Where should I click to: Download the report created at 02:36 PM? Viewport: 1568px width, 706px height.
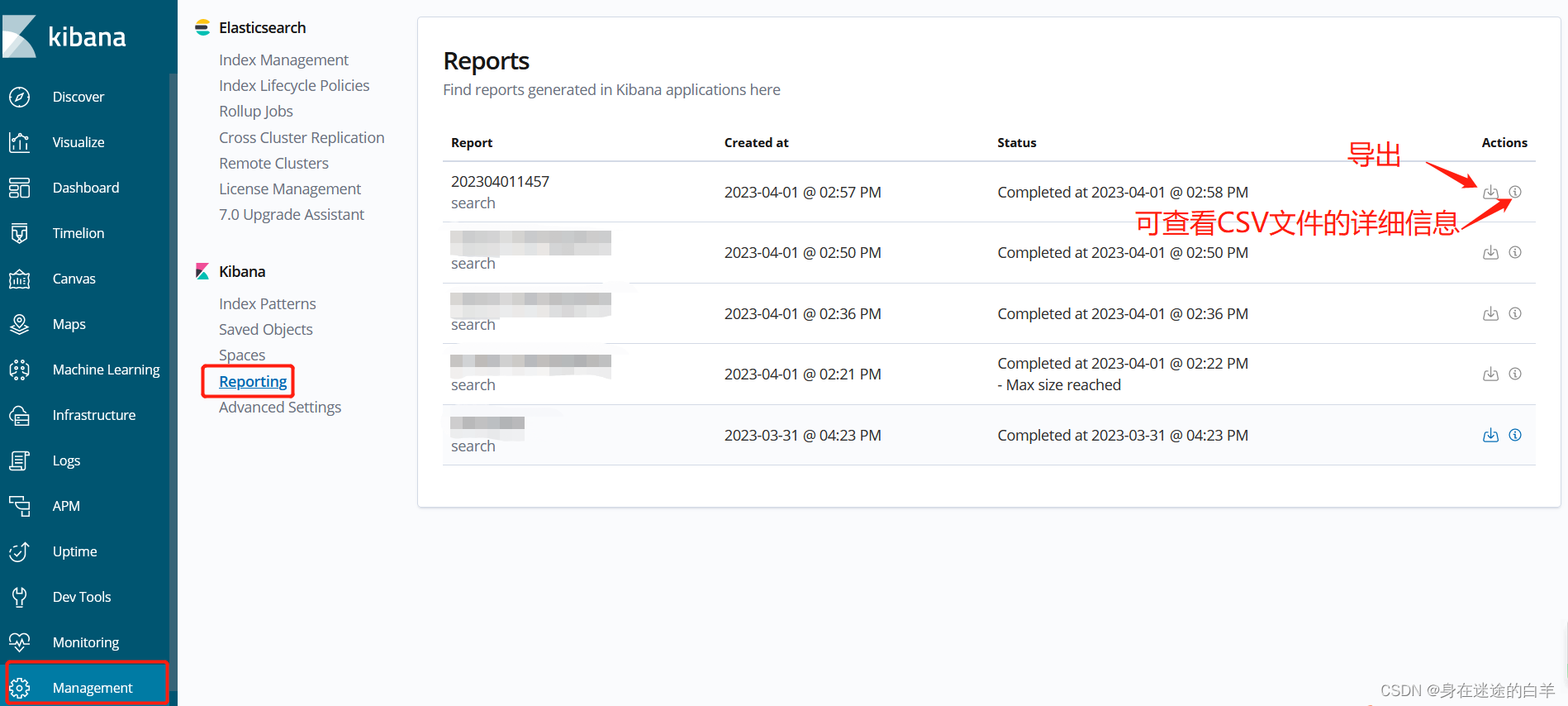click(x=1490, y=313)
